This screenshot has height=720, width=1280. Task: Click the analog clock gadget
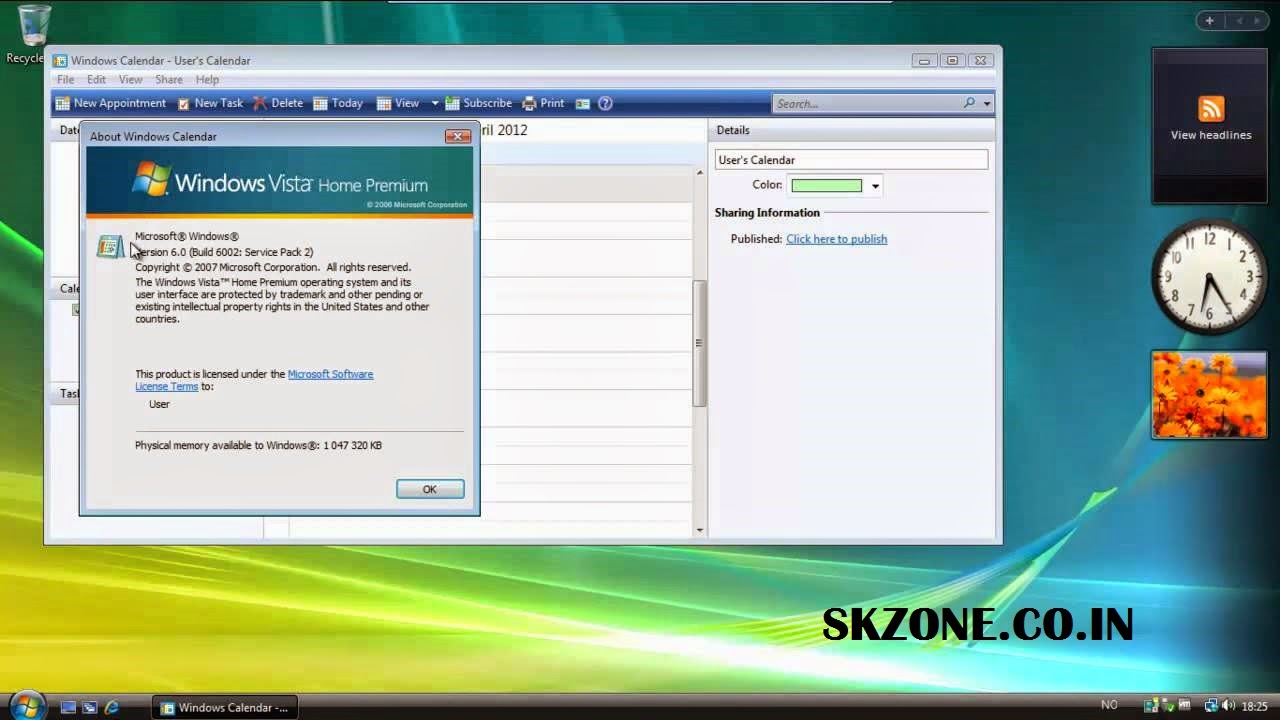click(x=1209, y=277)
